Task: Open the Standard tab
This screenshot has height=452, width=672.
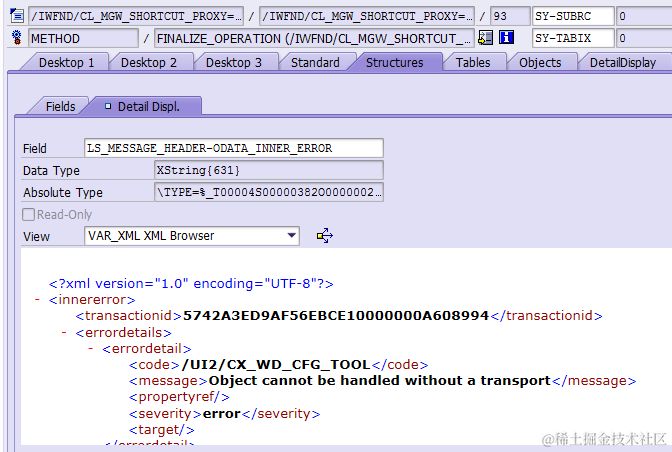Action: coord(315,63)
